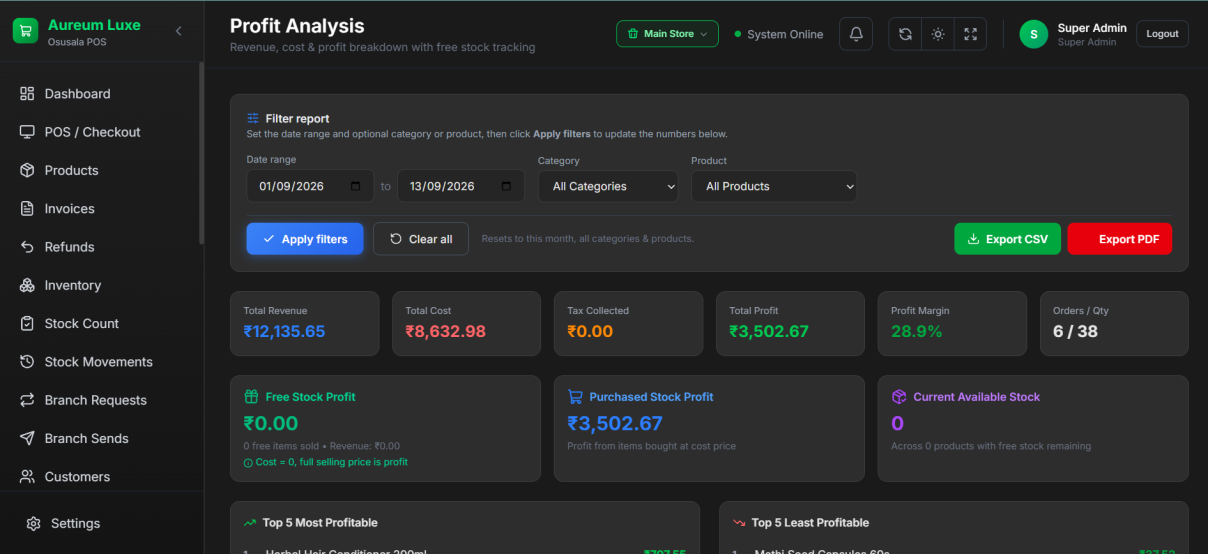Click the end date field 13/09/2026
1208x554 pixels.
point(461,186)
